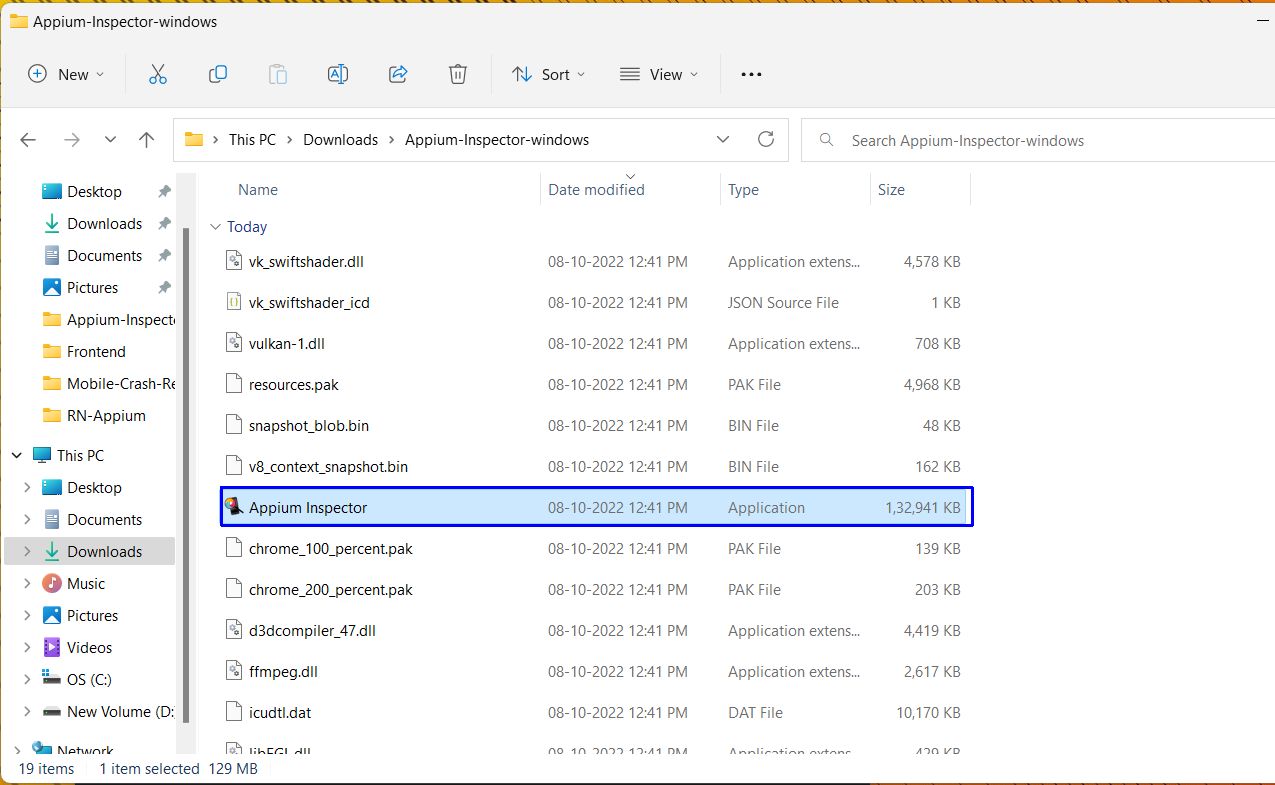Viewport: 1275px width, 785px height.
Task: Click the Delete trash icon
Action: (457, 74)
